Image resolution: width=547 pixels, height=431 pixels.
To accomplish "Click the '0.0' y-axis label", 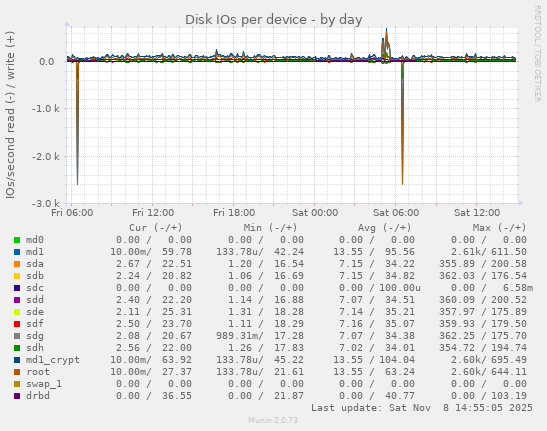I will pos(47,62).
